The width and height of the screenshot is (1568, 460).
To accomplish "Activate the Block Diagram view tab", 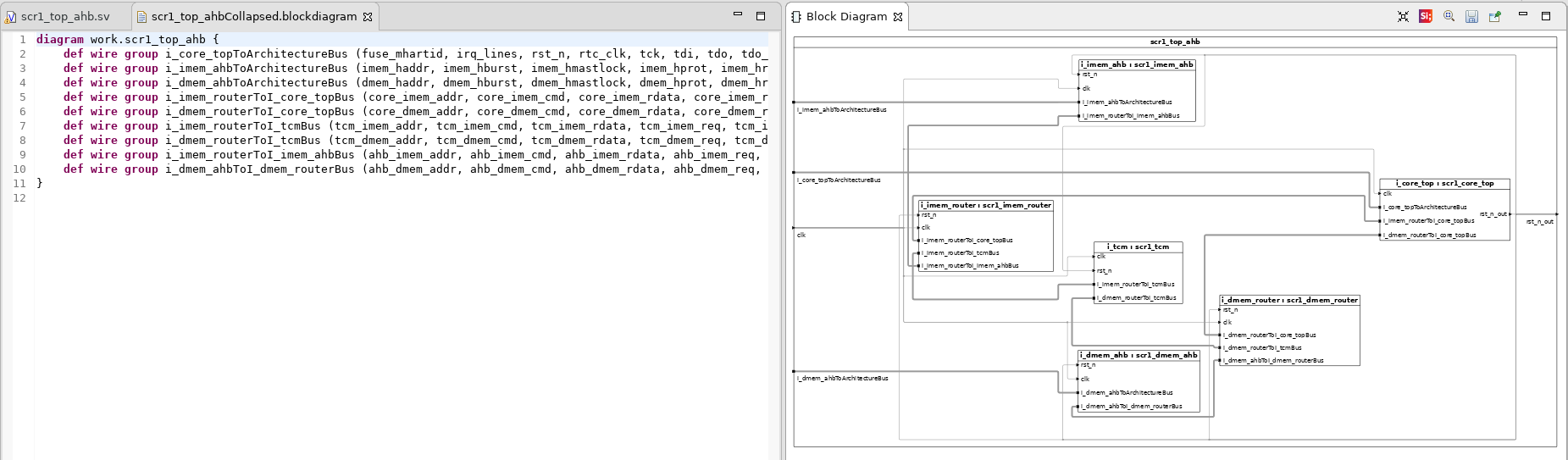I will click(x=845, y=16).
